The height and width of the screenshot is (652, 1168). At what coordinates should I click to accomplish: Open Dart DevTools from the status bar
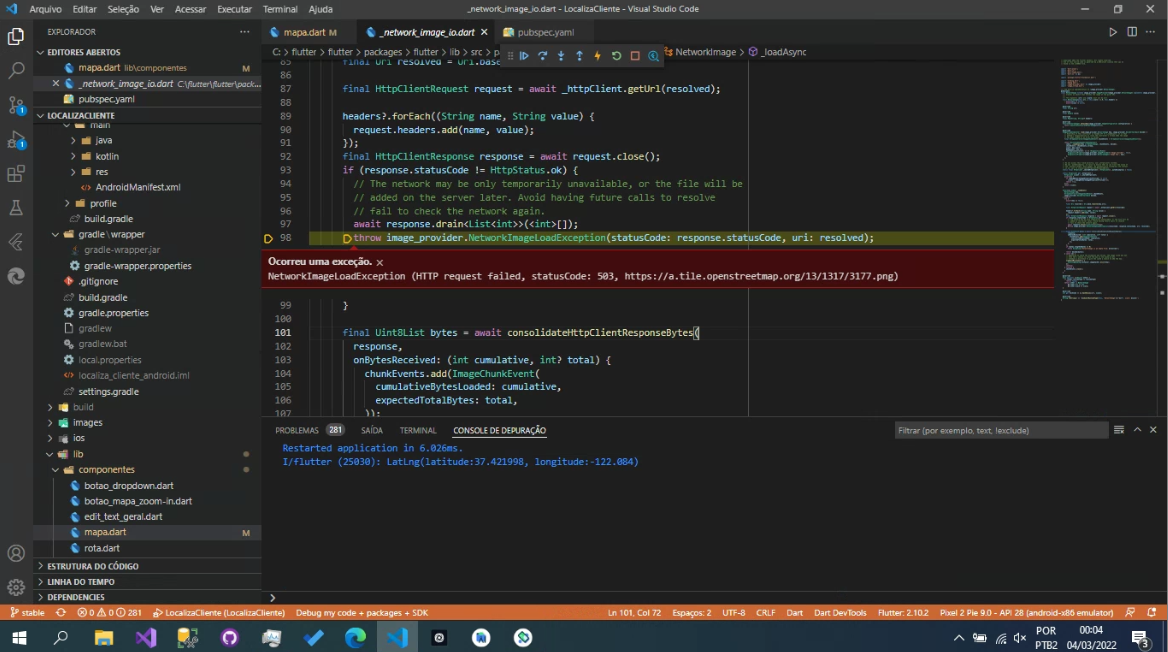840,612
